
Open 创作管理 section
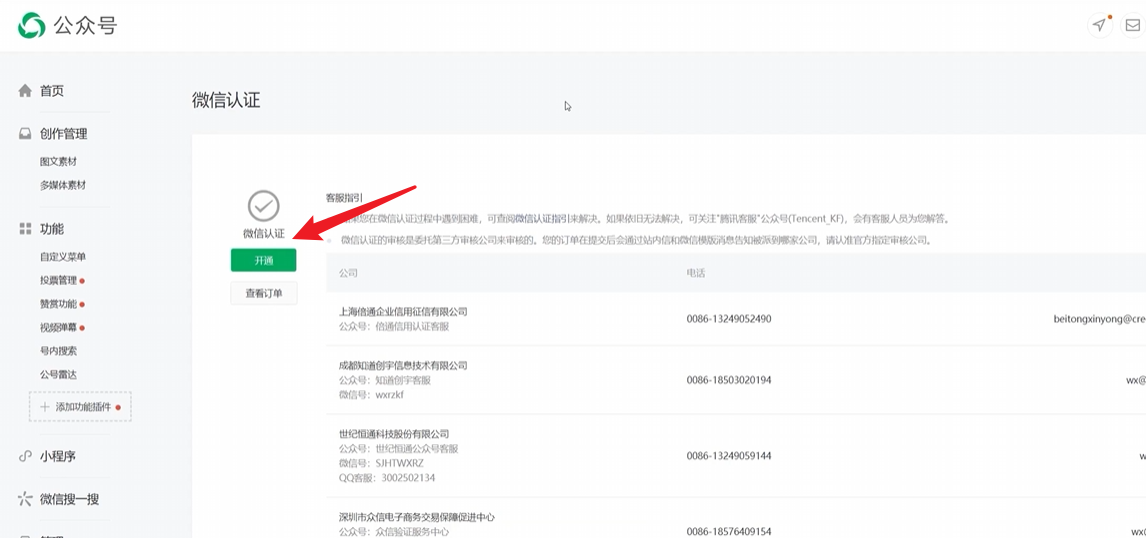coord(64,134)
